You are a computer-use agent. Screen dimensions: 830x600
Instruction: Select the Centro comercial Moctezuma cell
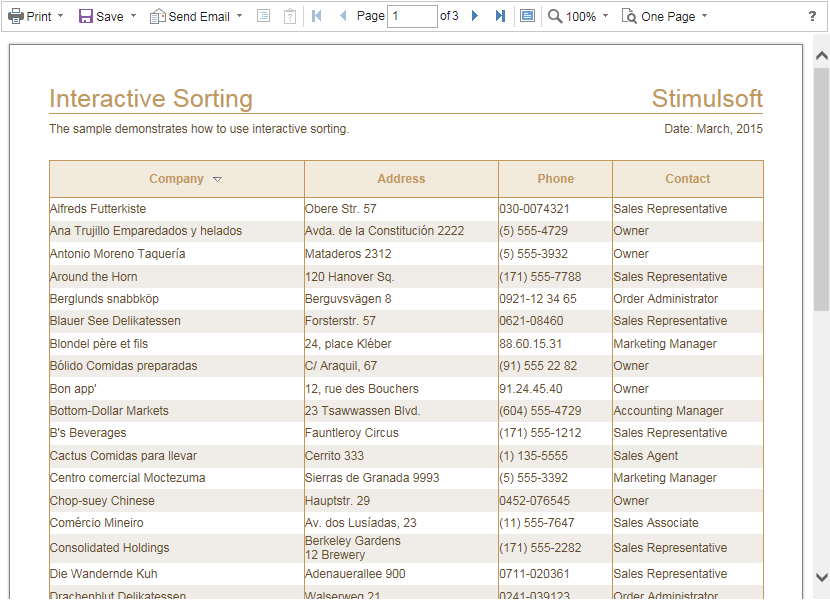point(177,478)
